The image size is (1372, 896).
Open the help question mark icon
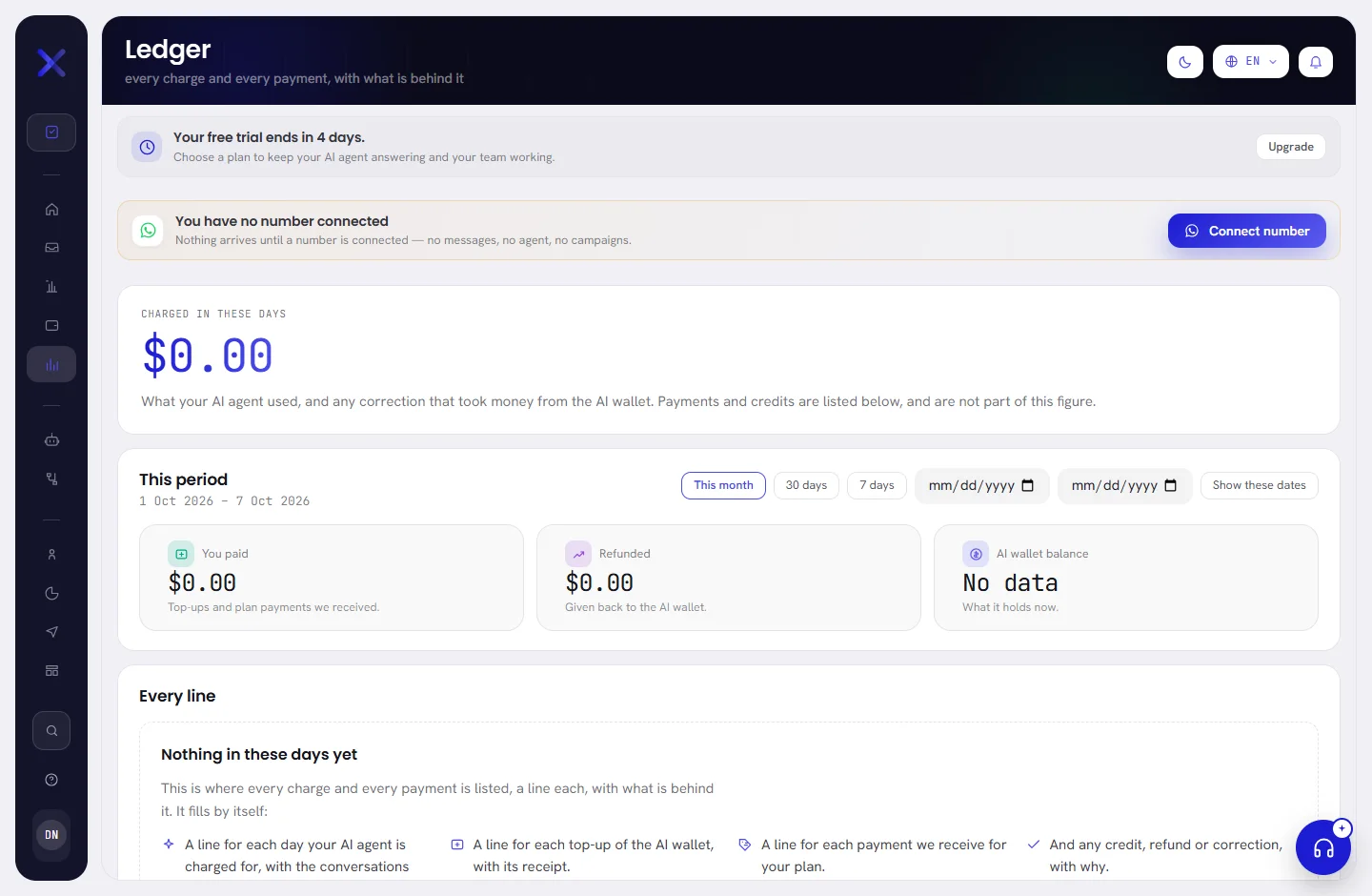(x=51, y=780)
